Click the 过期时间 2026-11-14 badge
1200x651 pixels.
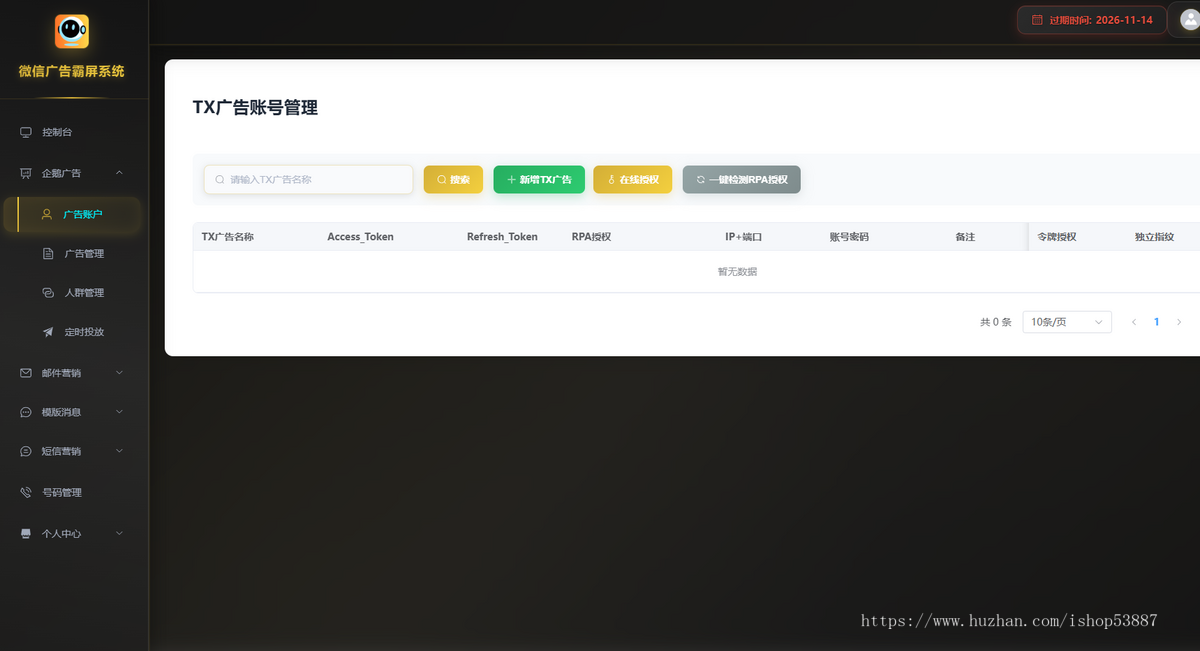point(1092,20)
